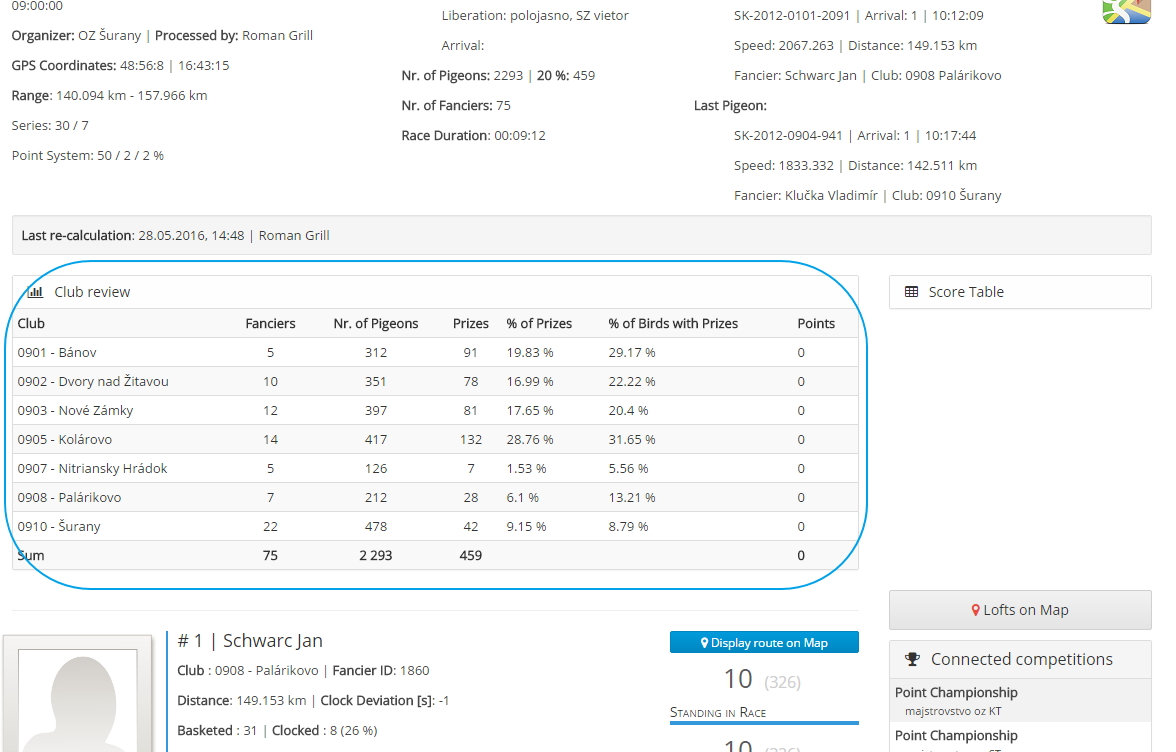Click the Fanciers column header
Viewport: 1176px width, 752px height.
pyautogui.click(x=270, y=323)
